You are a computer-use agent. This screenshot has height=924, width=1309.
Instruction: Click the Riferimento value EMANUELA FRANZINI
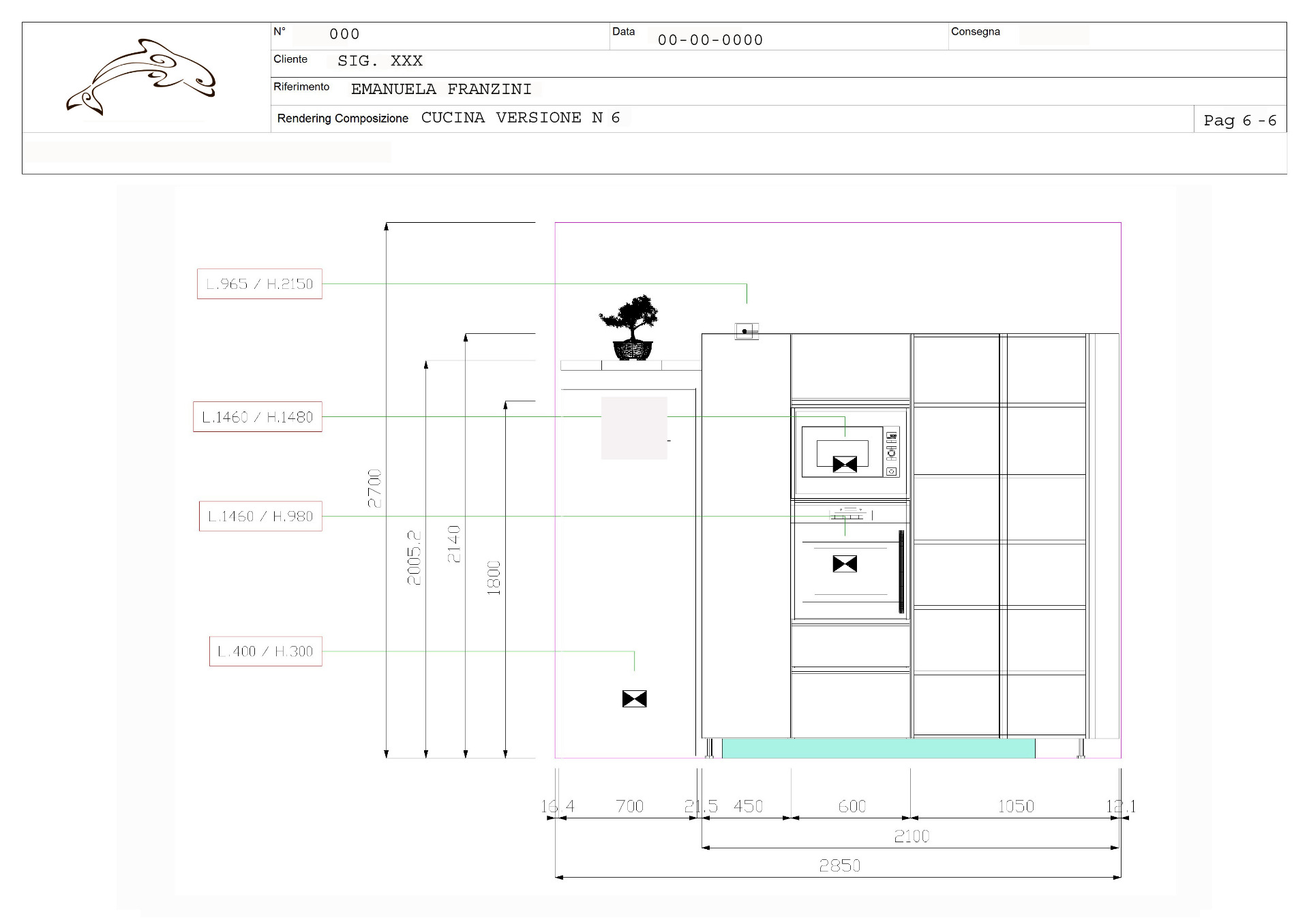click(441, 89)
